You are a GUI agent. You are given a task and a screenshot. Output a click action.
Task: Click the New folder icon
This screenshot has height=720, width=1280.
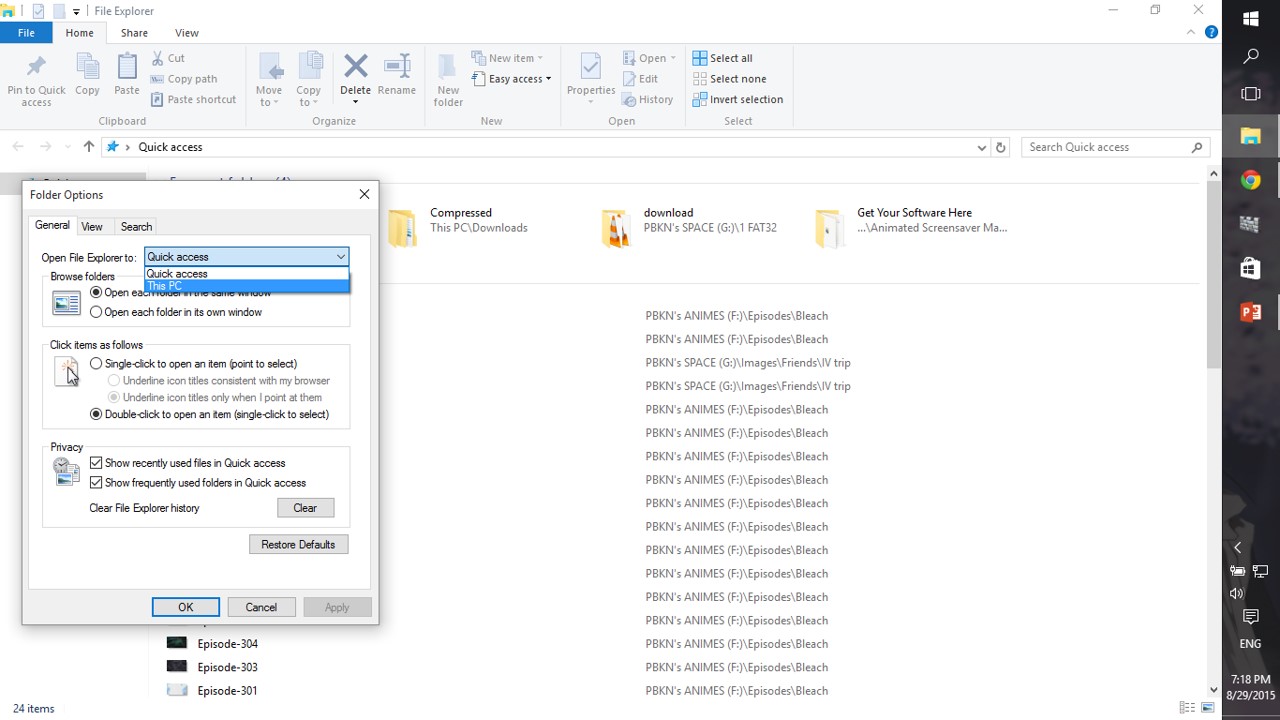click(448, 68)
